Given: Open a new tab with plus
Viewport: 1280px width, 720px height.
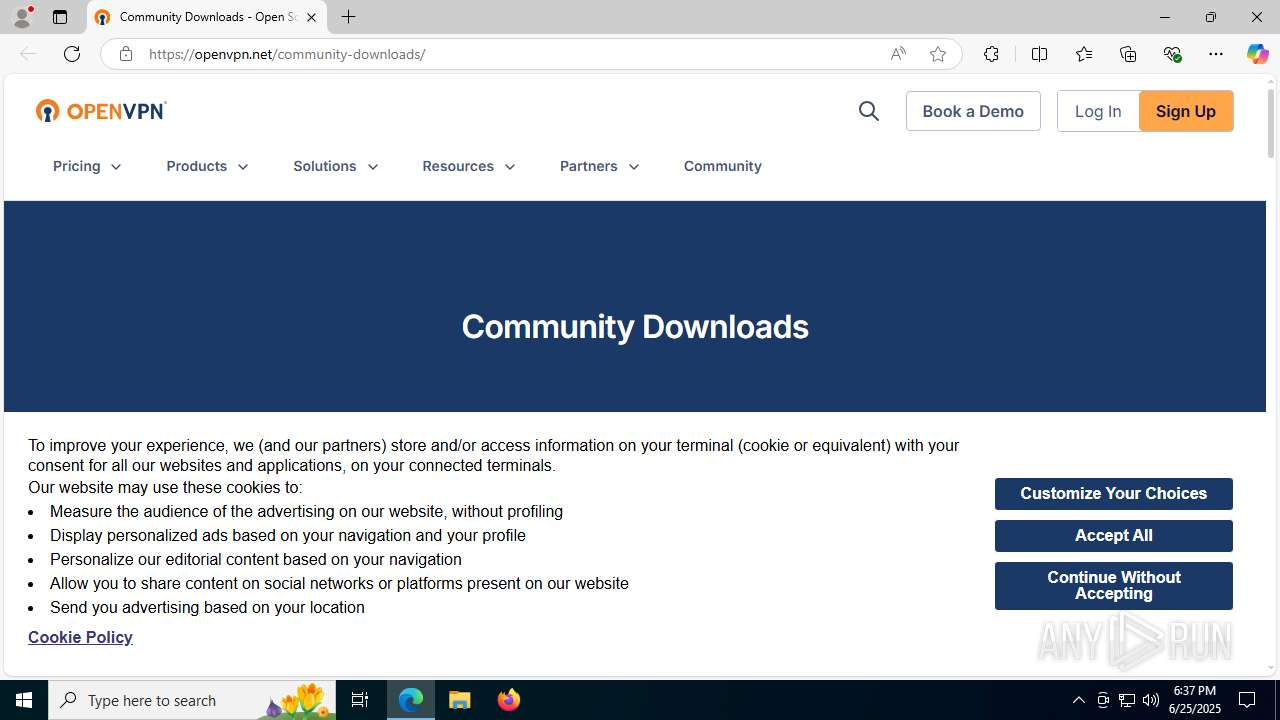Looking at the screenshot, I should point(348,17).
